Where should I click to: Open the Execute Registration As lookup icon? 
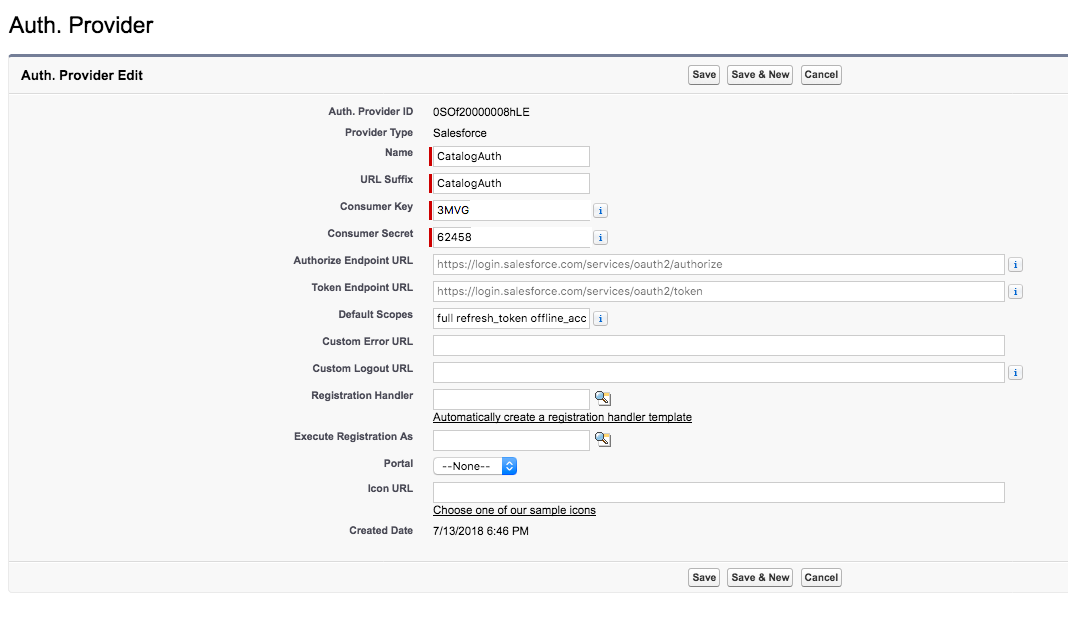coord(603,439)
